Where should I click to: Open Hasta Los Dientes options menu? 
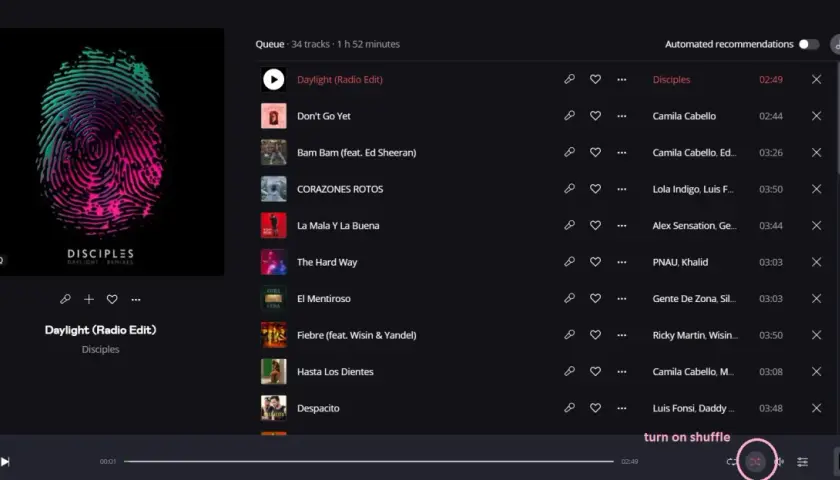pyautogui.click(x=621, y=371)
